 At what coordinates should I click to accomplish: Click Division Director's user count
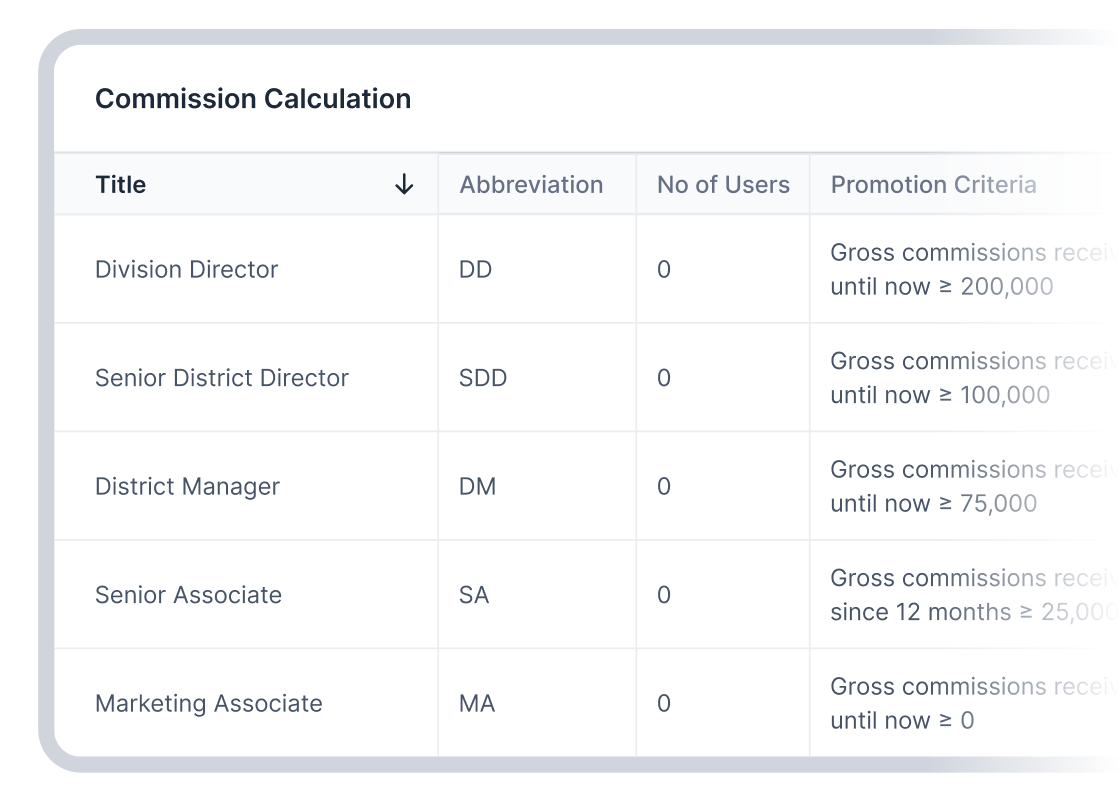663,270
